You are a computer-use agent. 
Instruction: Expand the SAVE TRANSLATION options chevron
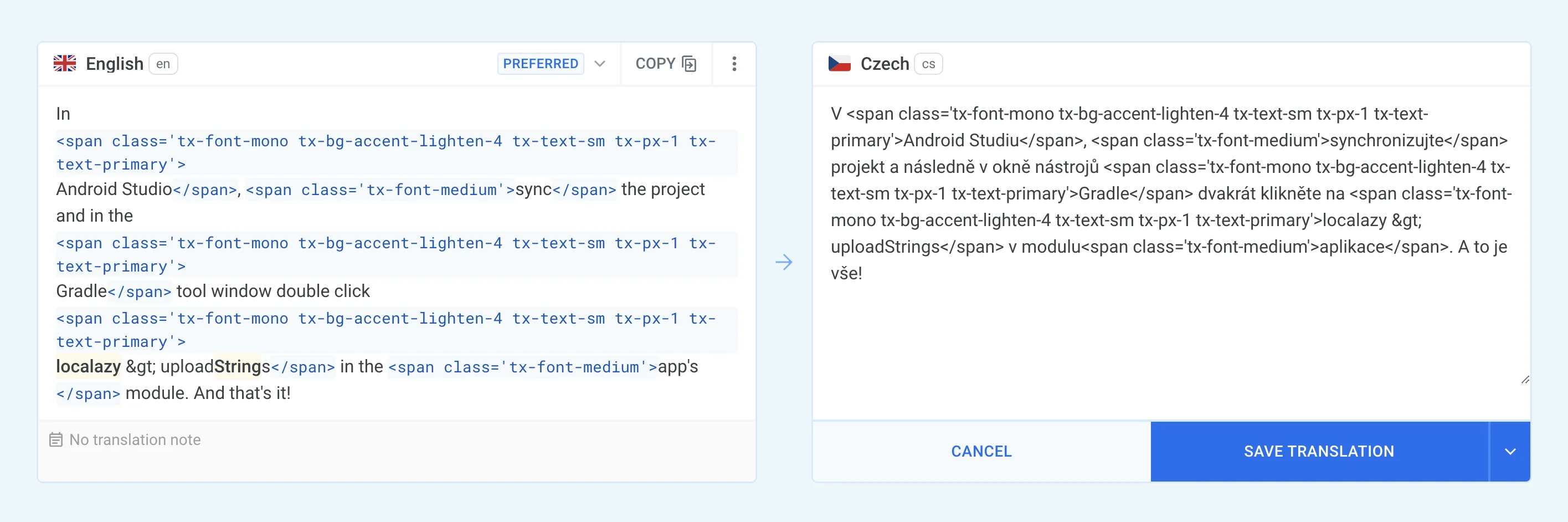pos(1510,451)
